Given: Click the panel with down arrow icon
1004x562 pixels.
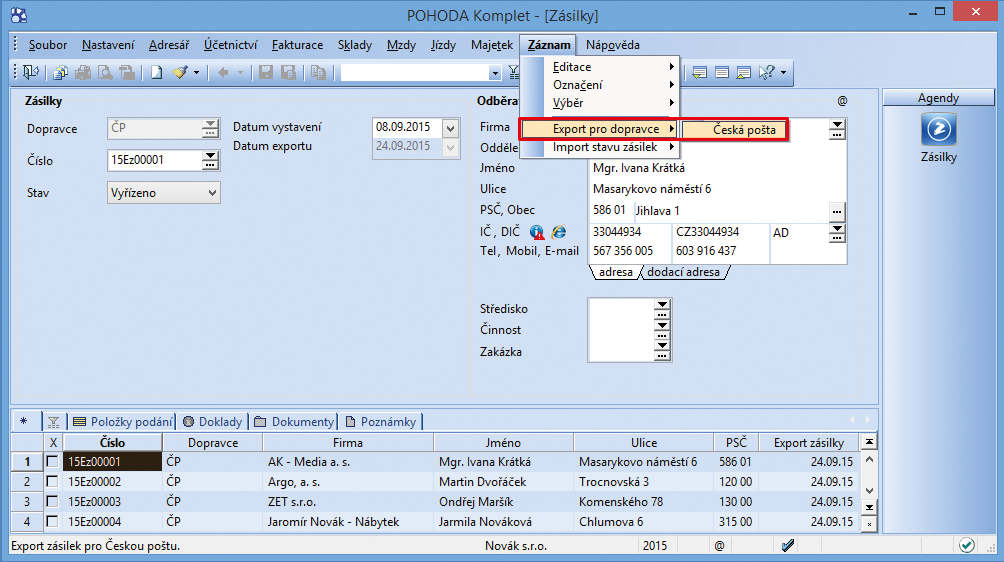Looking at the screenshot, I should click(699, 72).
